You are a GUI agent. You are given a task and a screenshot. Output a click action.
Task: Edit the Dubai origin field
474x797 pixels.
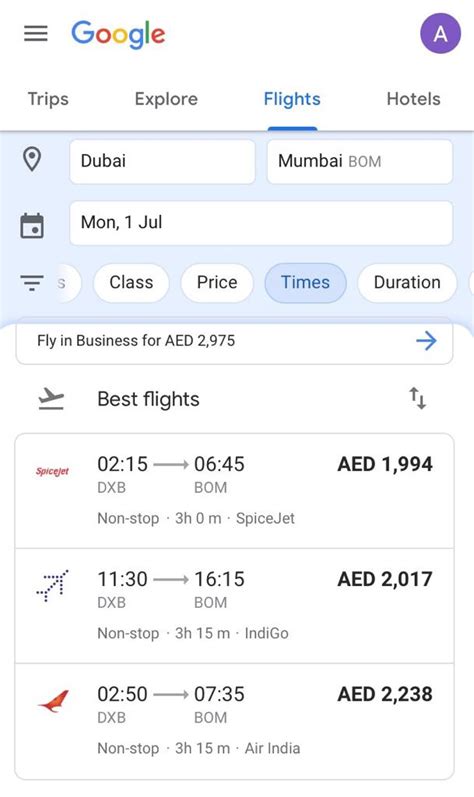tap(163, 162)
